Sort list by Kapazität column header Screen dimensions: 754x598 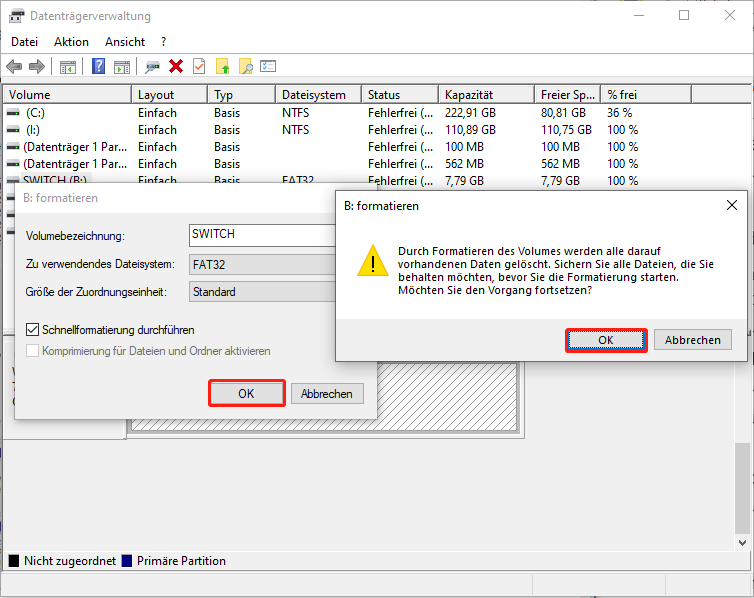click(485, 95)
